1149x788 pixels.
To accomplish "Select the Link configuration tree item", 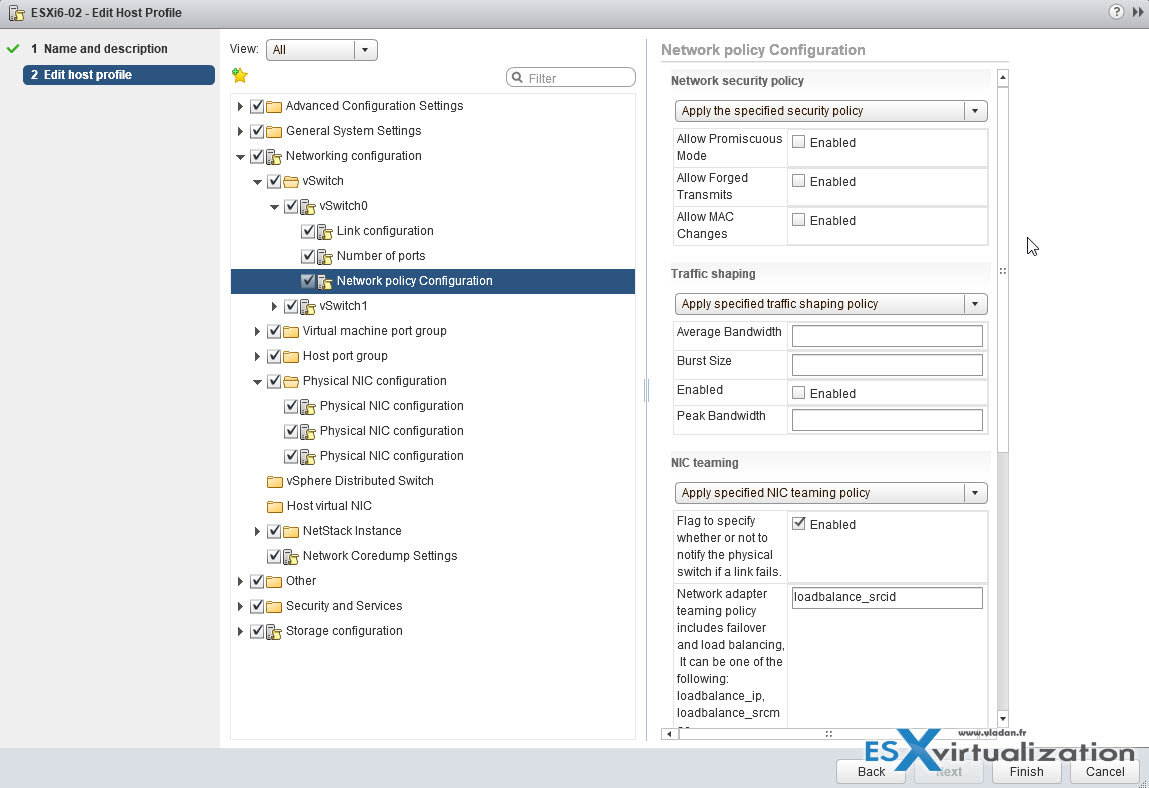I will [385, 231].
